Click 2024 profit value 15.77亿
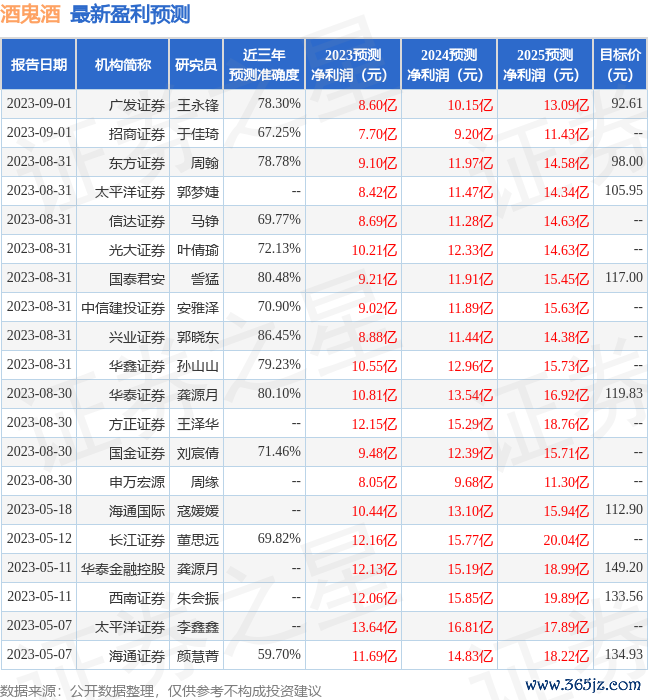648x700 pixels. 470,540
